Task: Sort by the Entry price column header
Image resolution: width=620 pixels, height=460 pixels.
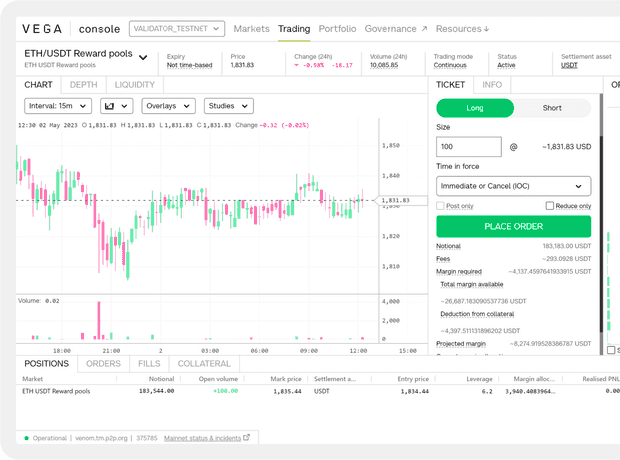Action: click(413, 379)
